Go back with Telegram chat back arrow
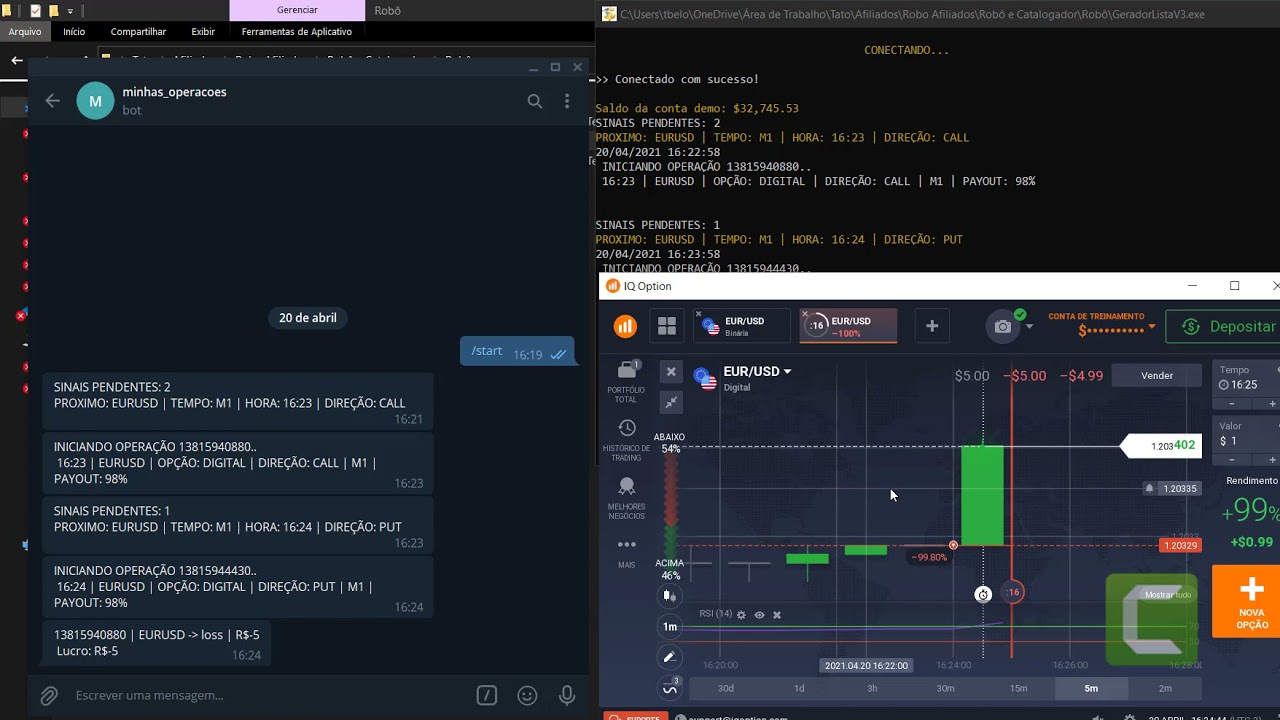This screenshot has height=720, width=1280. [53, 100]
